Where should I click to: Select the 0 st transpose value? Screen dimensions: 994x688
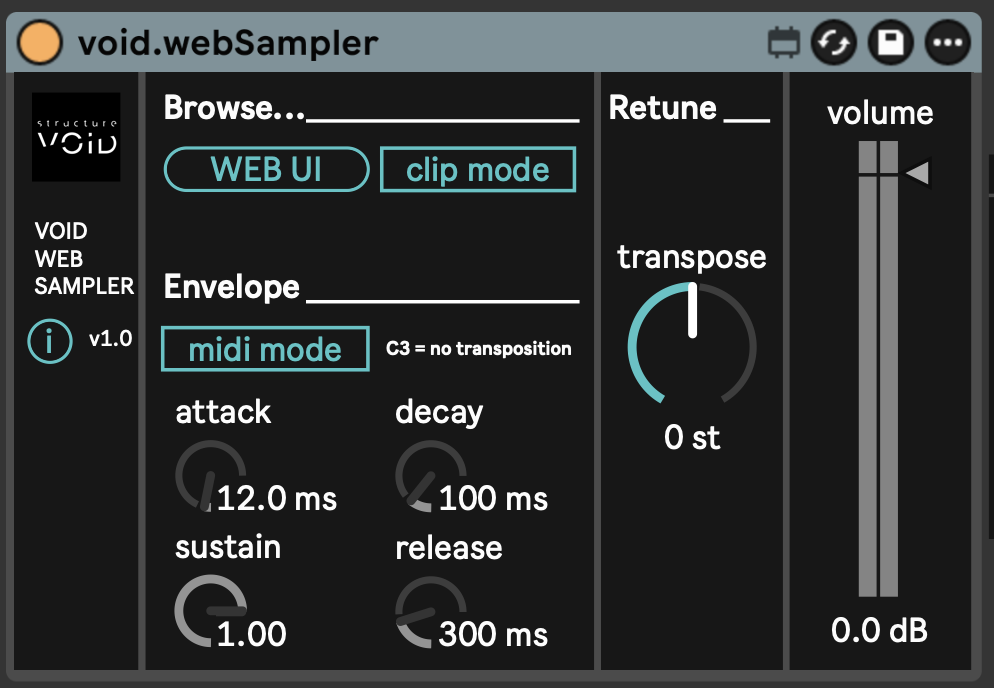click(x=692, y=437)
